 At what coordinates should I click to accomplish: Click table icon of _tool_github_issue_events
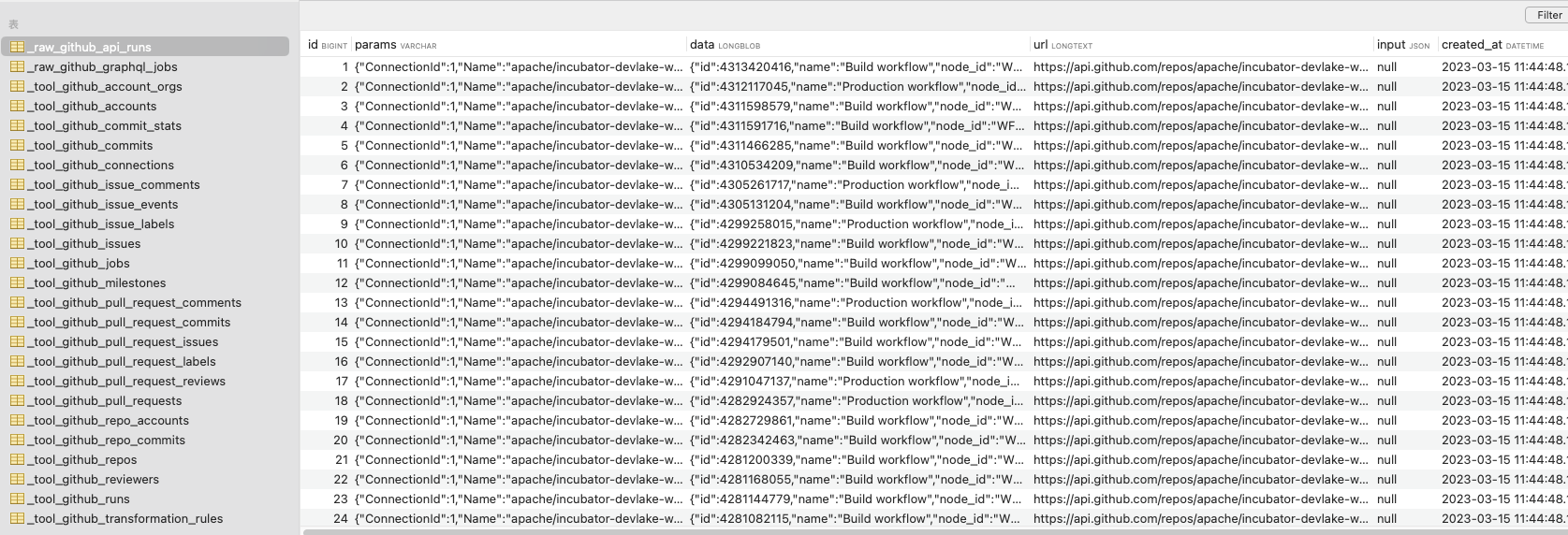[17, 204]
